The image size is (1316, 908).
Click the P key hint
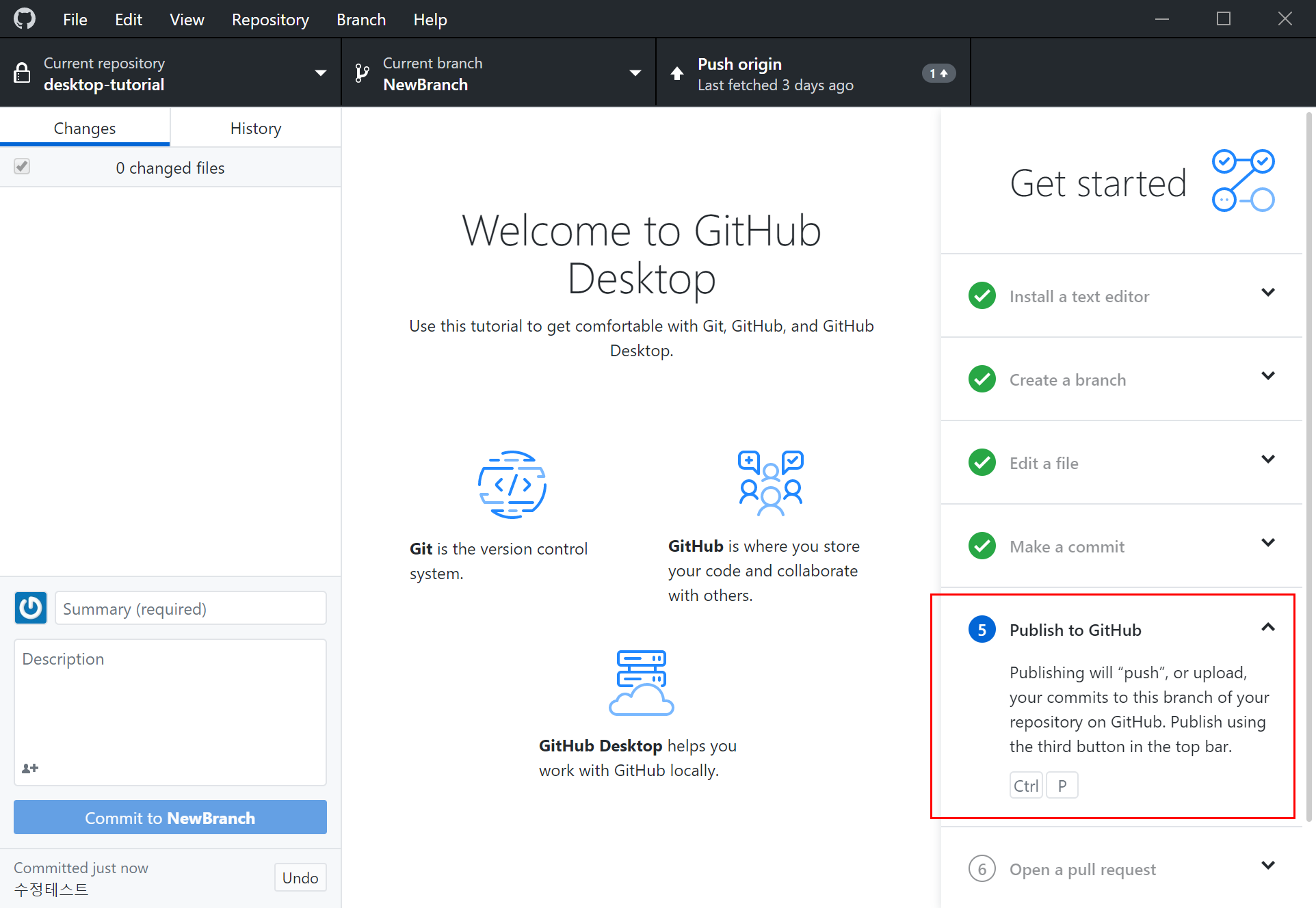coord(1062,785)
